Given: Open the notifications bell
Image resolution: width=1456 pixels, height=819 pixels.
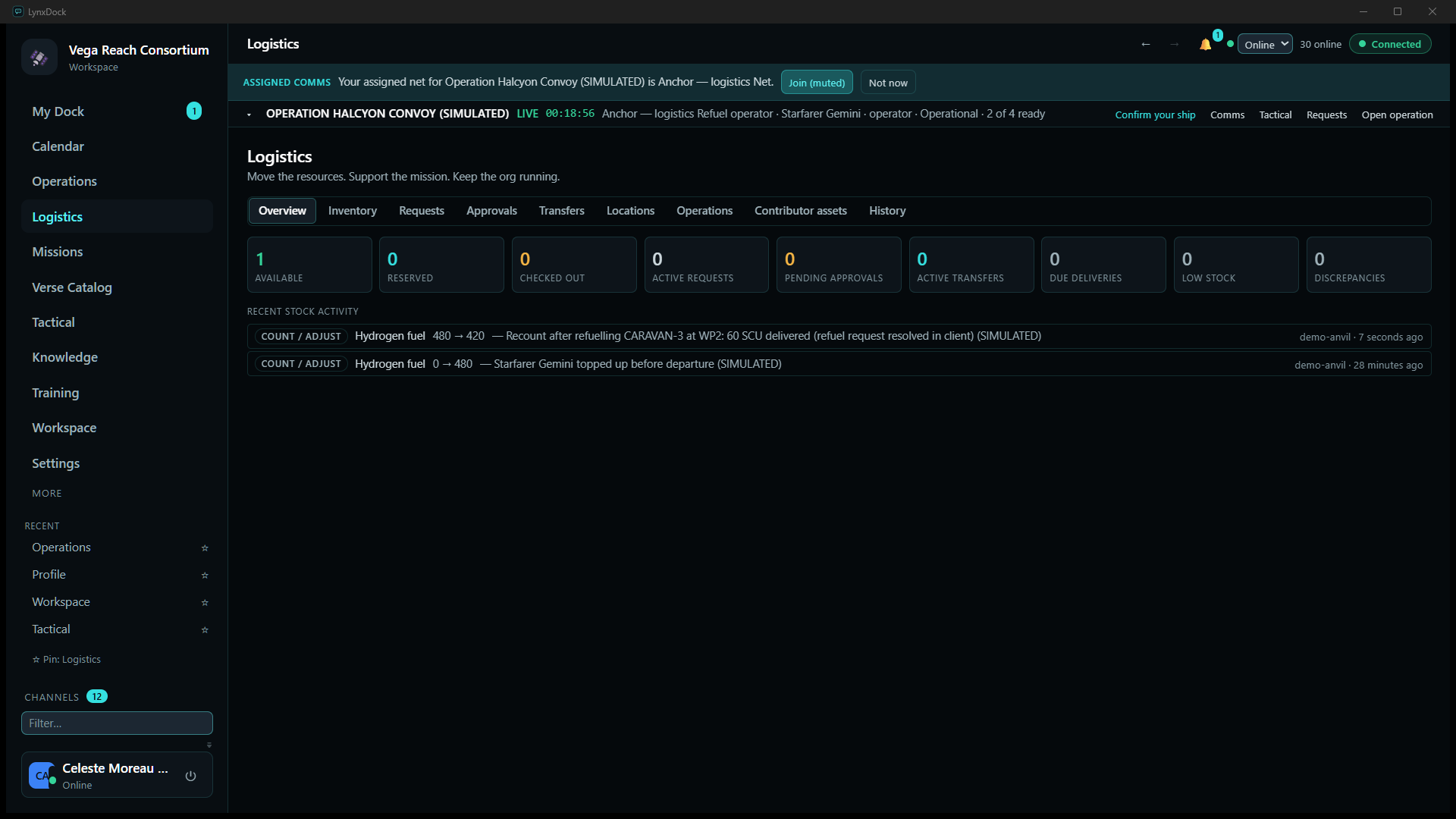Looking at the screenshot, I should tap(1205, 44).
